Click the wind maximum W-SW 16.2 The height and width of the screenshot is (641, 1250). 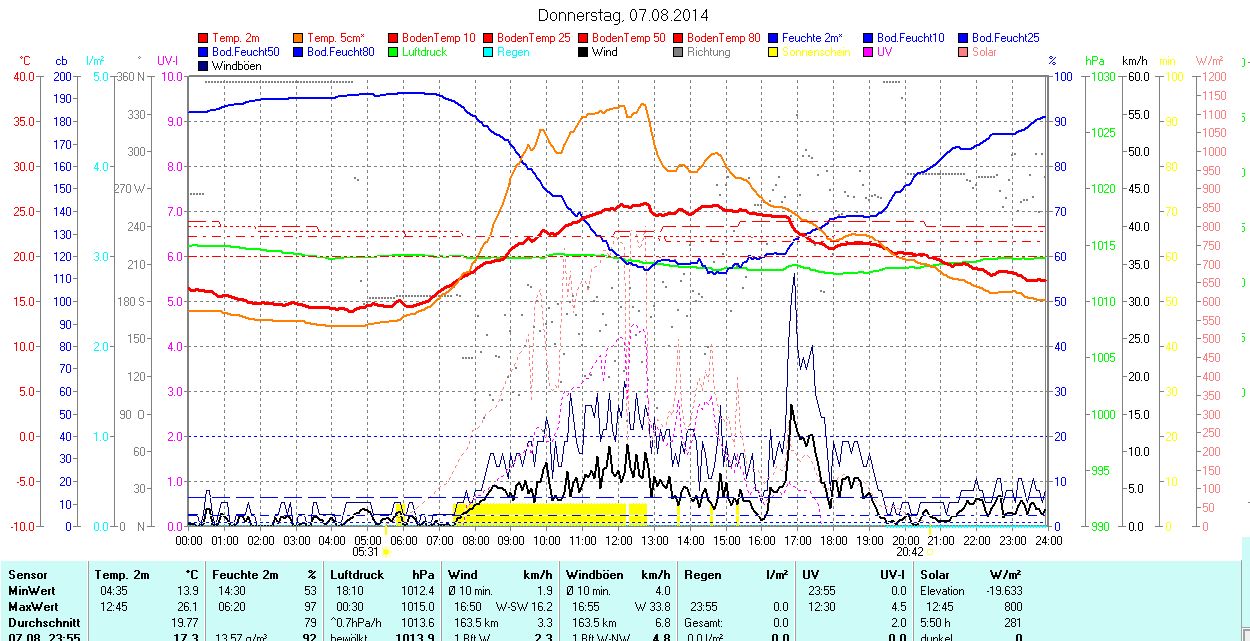pos(525,607)
